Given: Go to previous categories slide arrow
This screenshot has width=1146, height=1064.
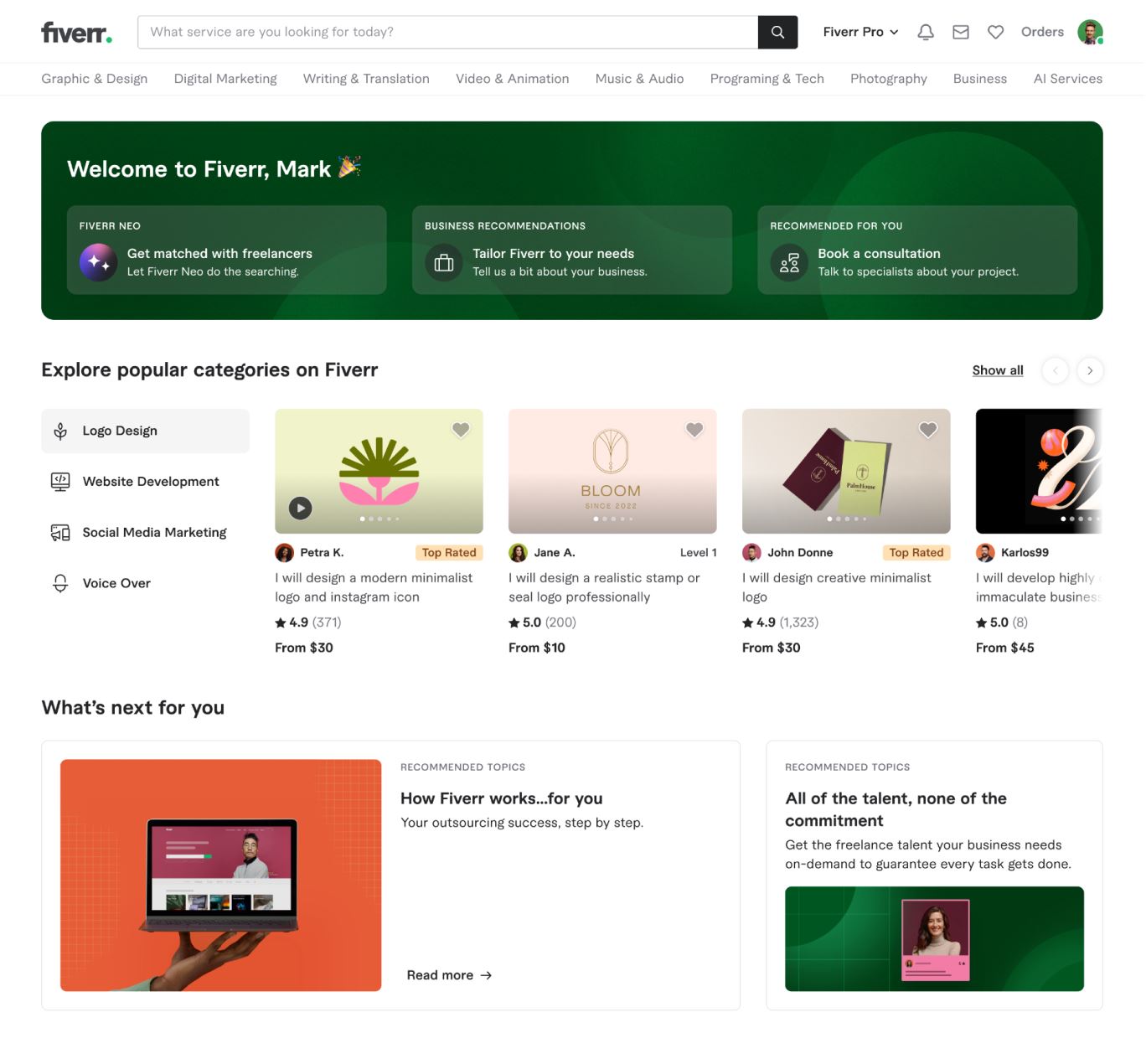Looking at the screenshot, I should coord(1055,370).
